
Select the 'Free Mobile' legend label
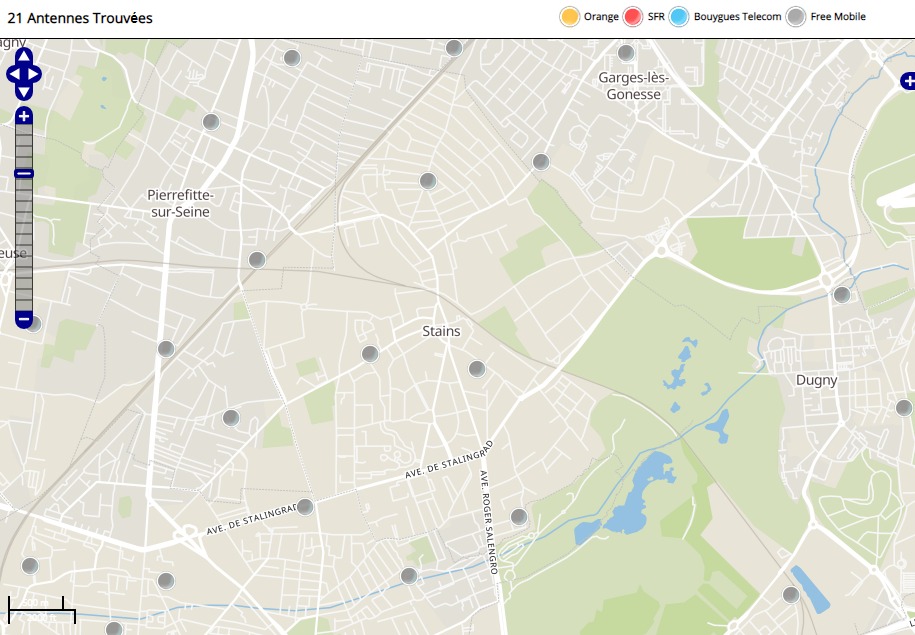[x=838, y=16]
